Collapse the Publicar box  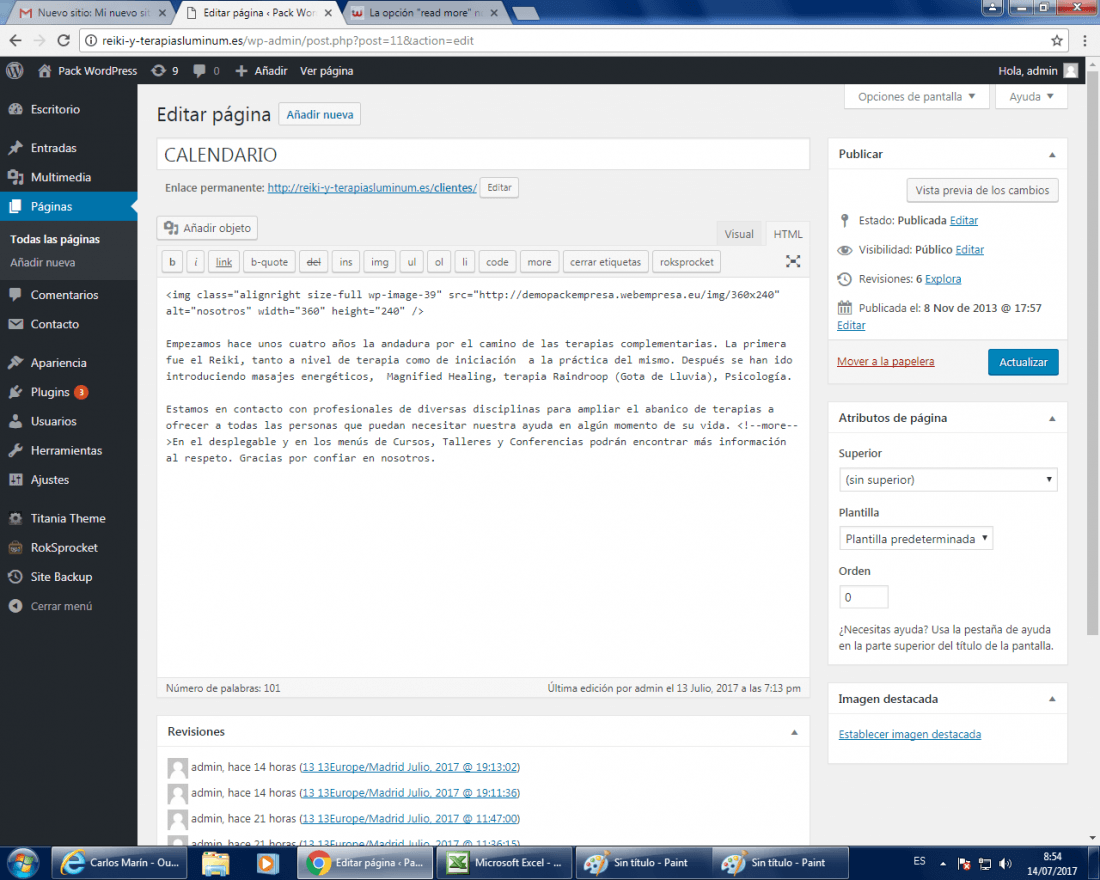1052,154
